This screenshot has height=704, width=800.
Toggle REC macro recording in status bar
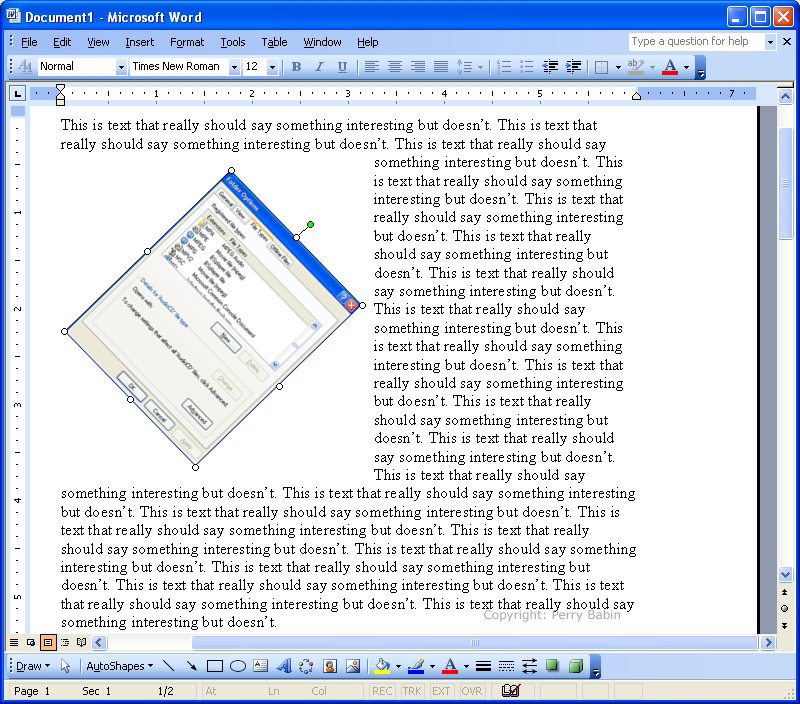(382, 691)
